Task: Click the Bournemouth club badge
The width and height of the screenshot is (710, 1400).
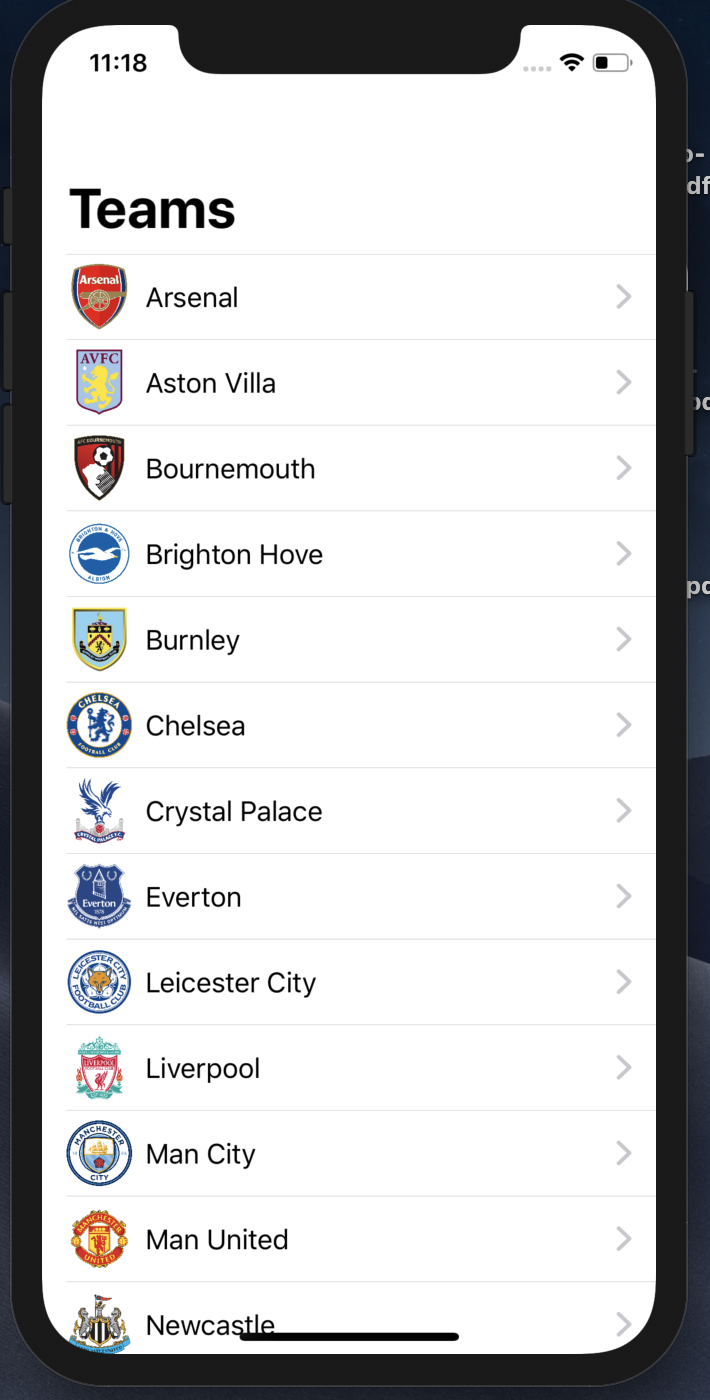Action: pos(99,468)
